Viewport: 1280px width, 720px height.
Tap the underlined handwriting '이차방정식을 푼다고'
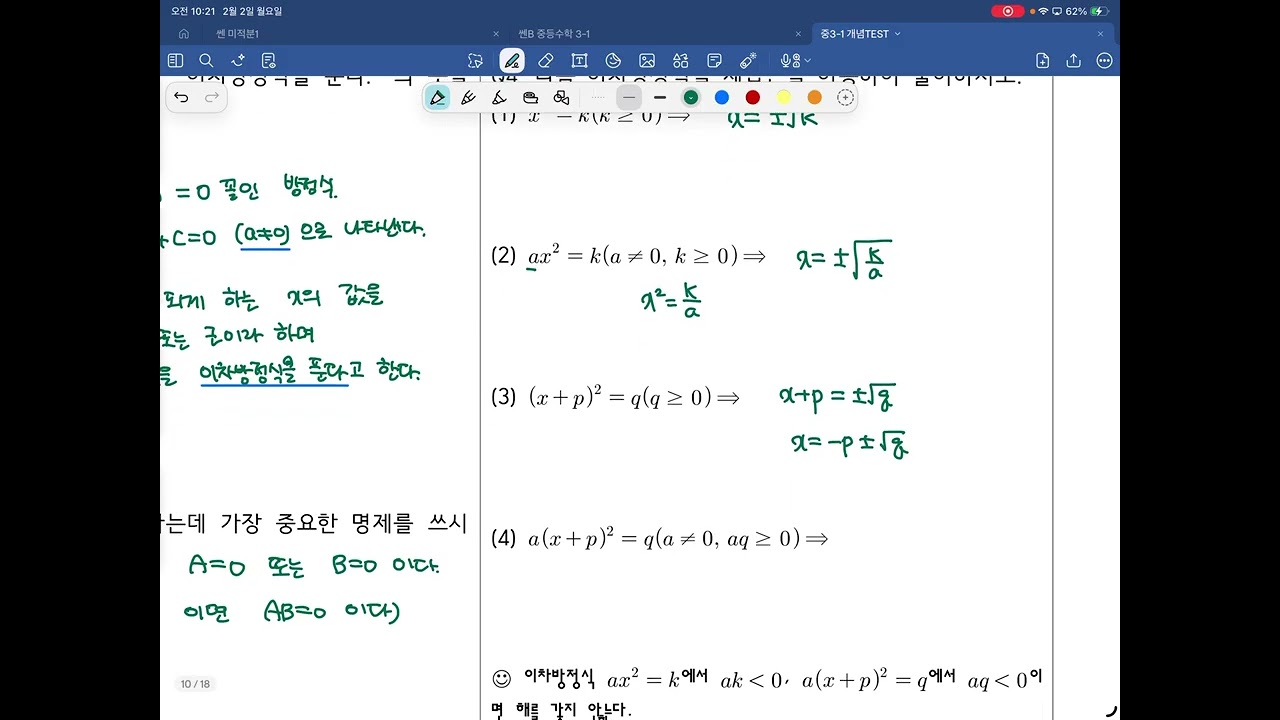click(275, 373)
